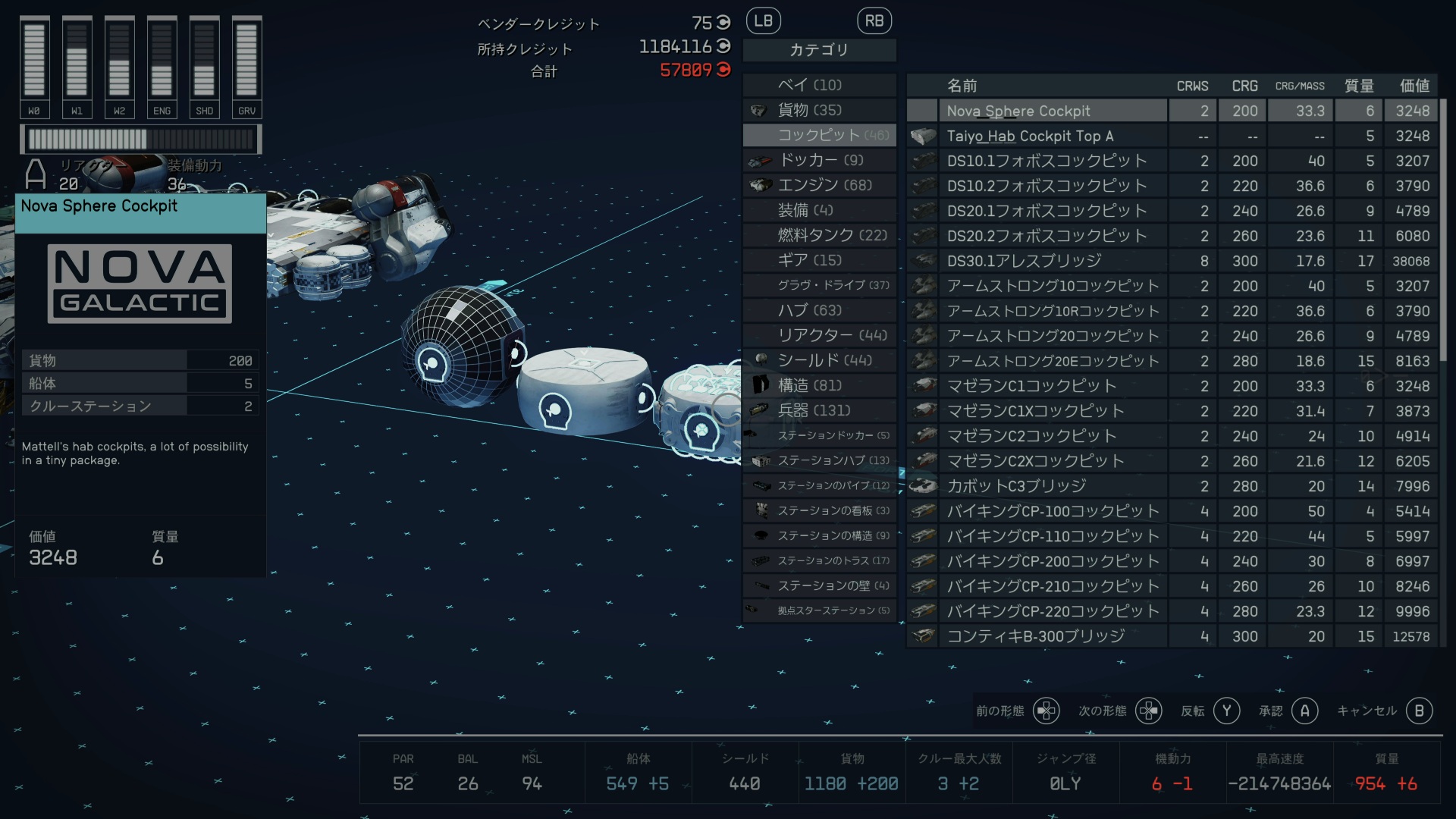Click the 構造 category icon
This screenshot has height=819, width=1456.
click(761, 384)
